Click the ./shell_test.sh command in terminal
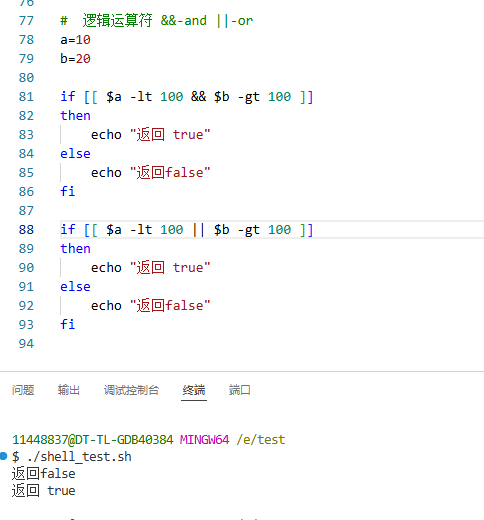 point(79,457)
